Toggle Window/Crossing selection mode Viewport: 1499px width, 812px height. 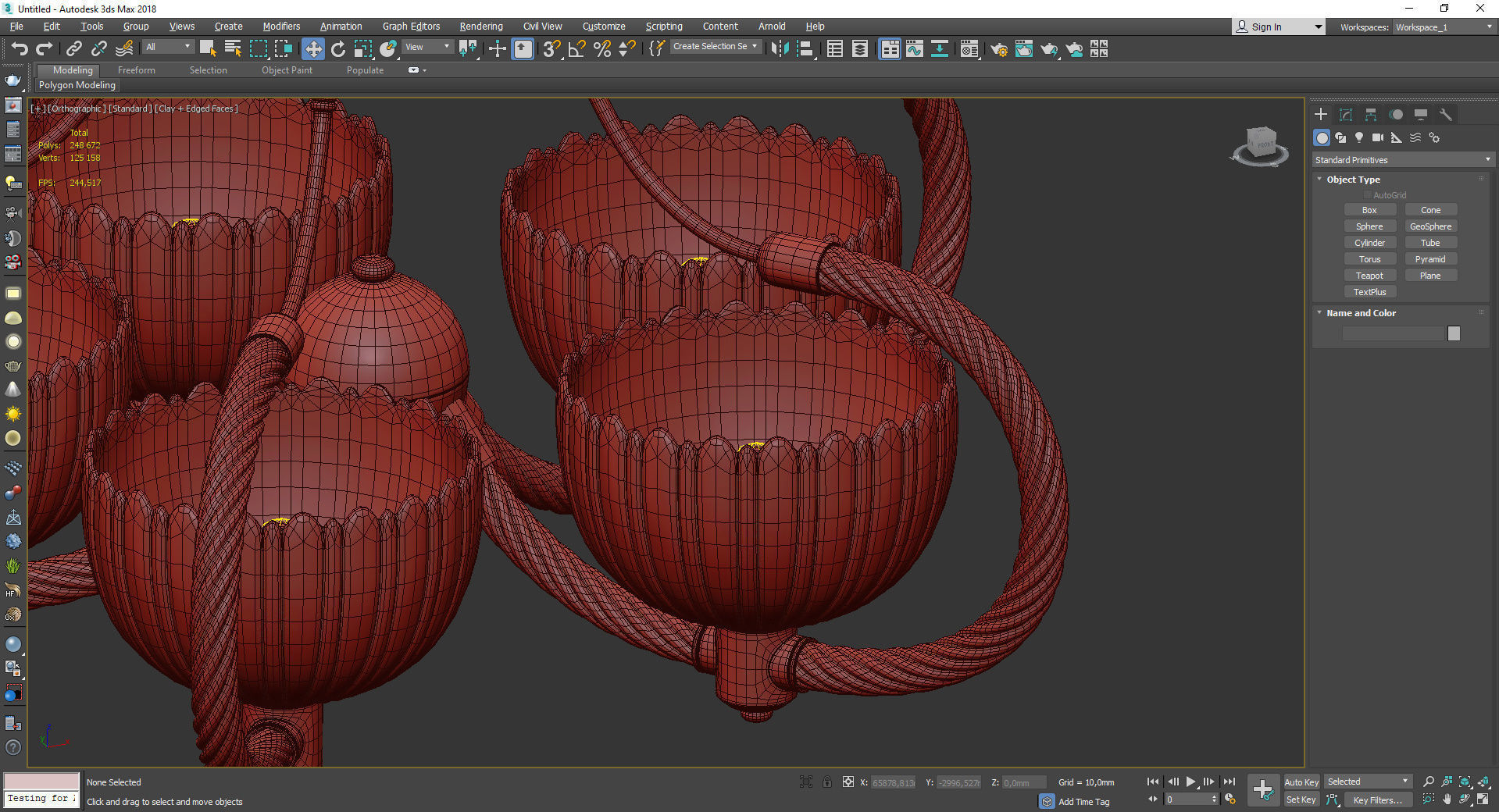283,49
